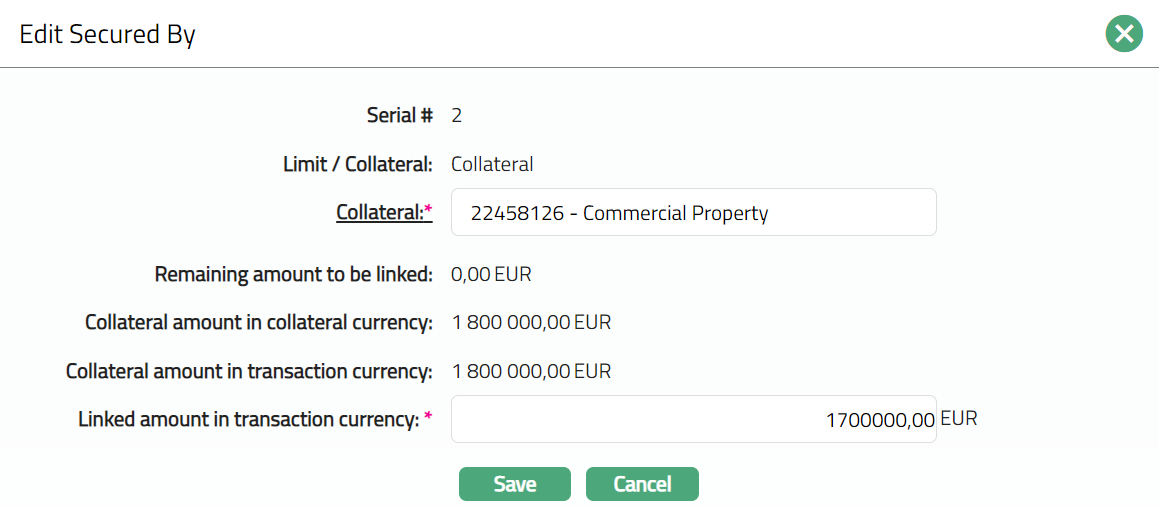Click the Edit Secured By title

click(108, 35)
